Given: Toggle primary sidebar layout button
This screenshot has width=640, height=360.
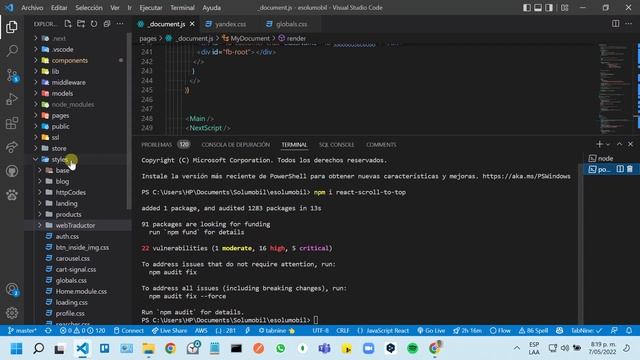Looking at the screenshot, I should click(x=527, y=7).
